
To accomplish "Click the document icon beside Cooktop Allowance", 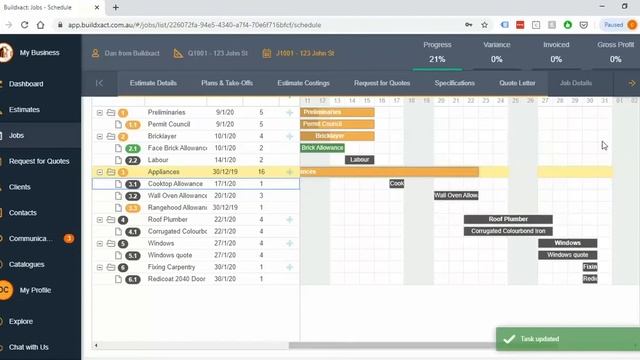I will [118, 184].
